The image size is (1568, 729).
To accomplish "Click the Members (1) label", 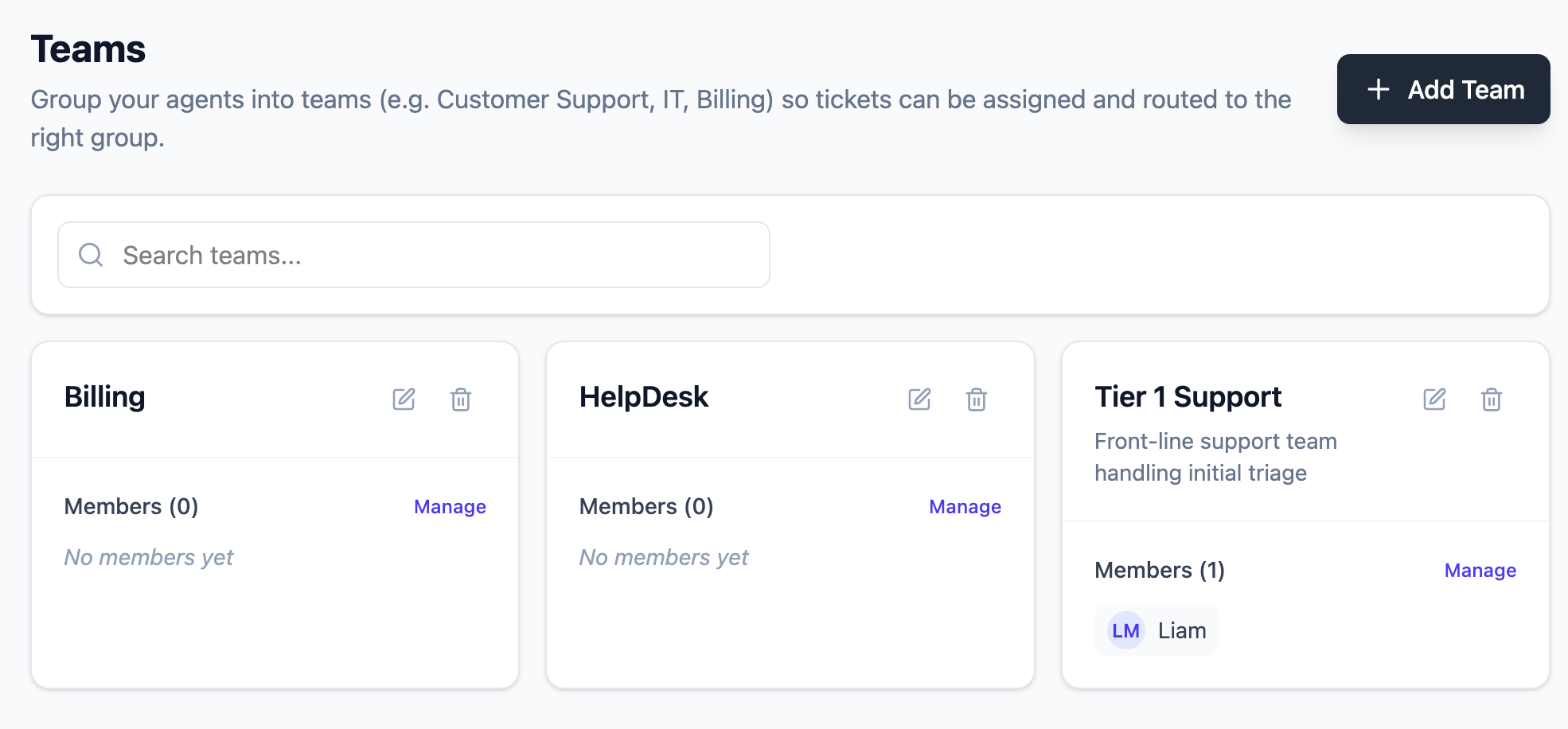I will coord(1159,570).
